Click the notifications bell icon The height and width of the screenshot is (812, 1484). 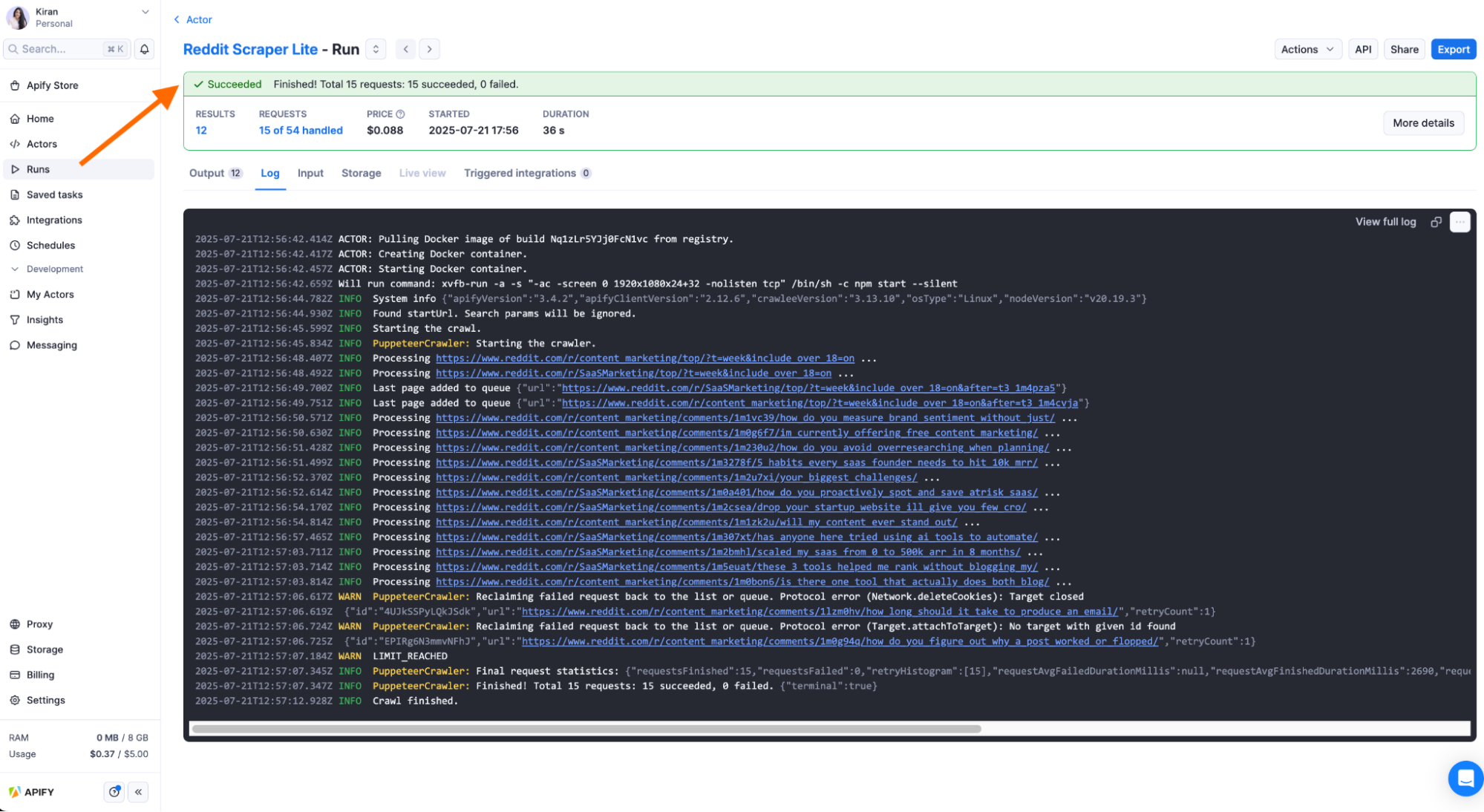click(x=145, y=49)
